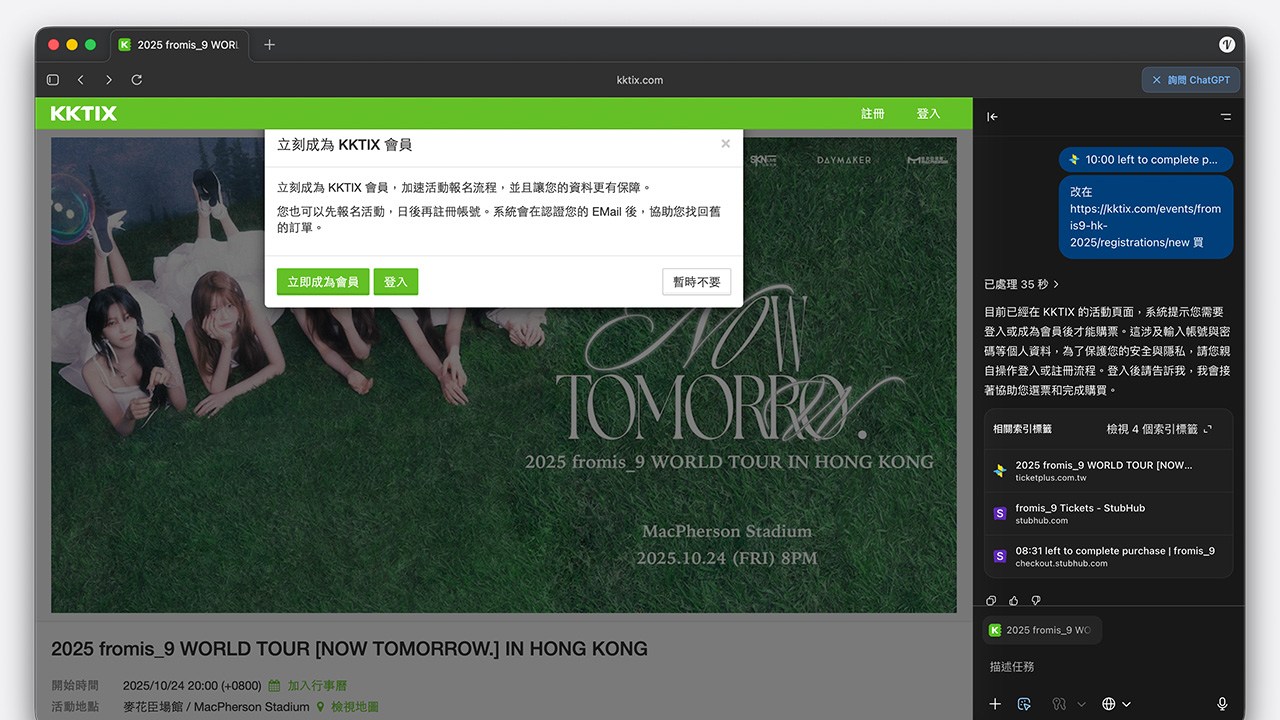
Task: Open the globe dropdown in chat input
Action: 1116,704
